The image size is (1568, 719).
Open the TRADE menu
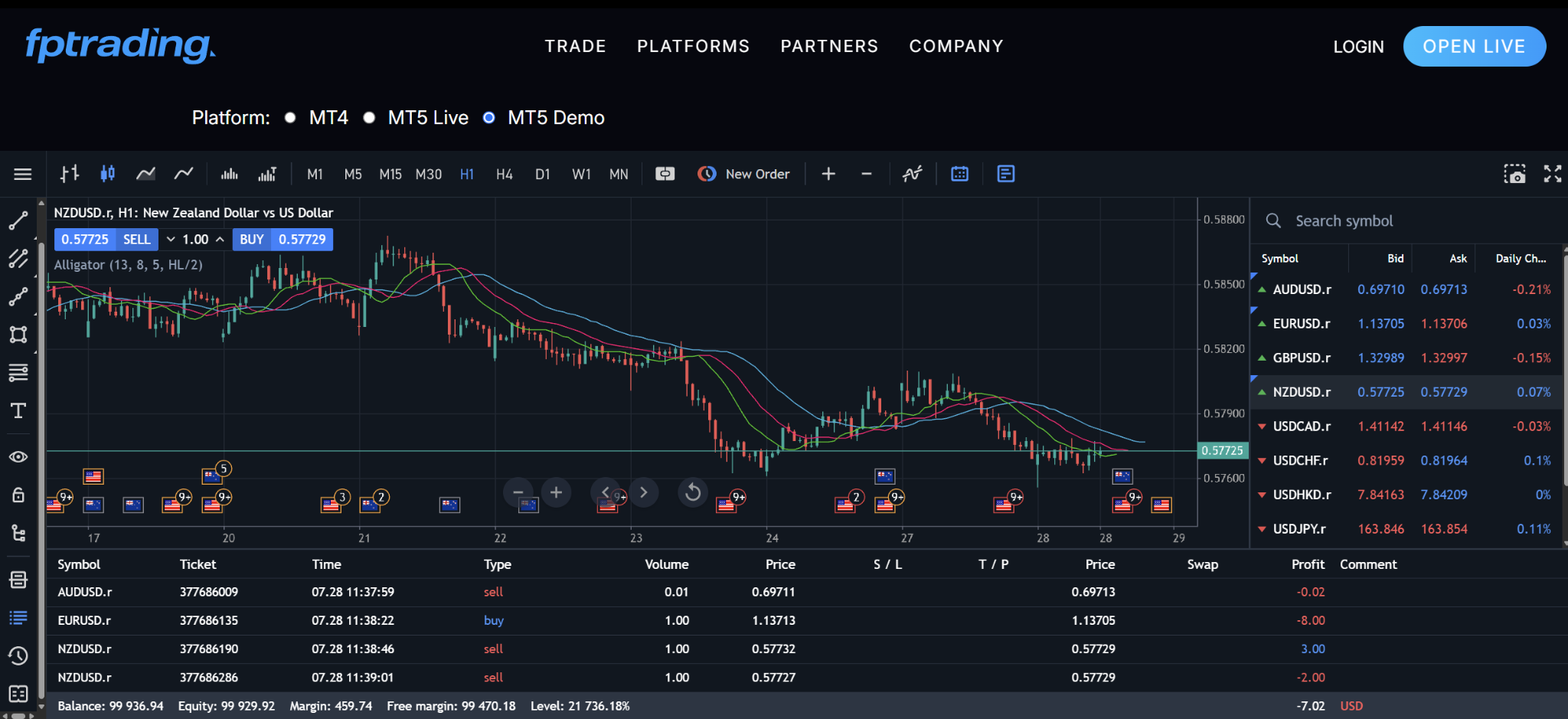pos(576,46)
